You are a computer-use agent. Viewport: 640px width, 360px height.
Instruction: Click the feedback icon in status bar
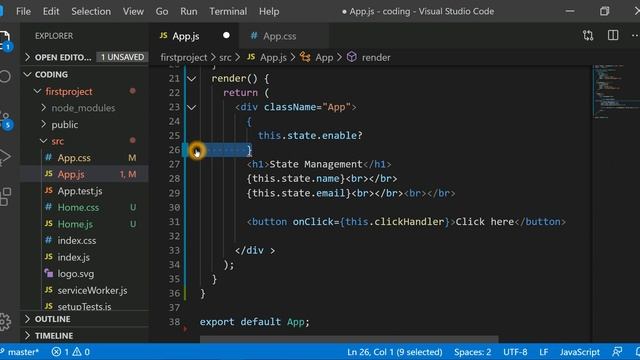click(x=617, y=351)
